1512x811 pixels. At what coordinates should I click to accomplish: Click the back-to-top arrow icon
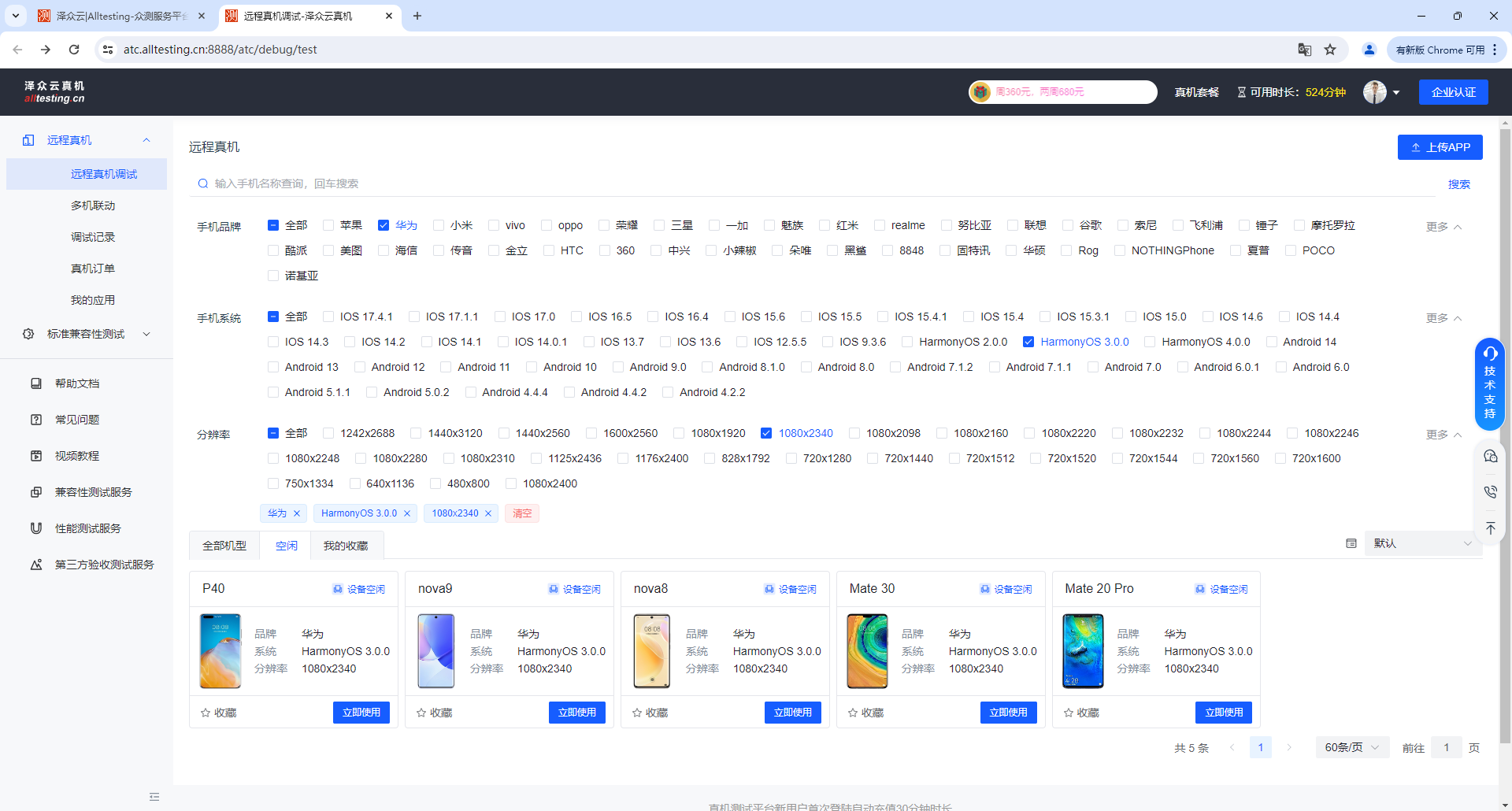coord(1490,528)
